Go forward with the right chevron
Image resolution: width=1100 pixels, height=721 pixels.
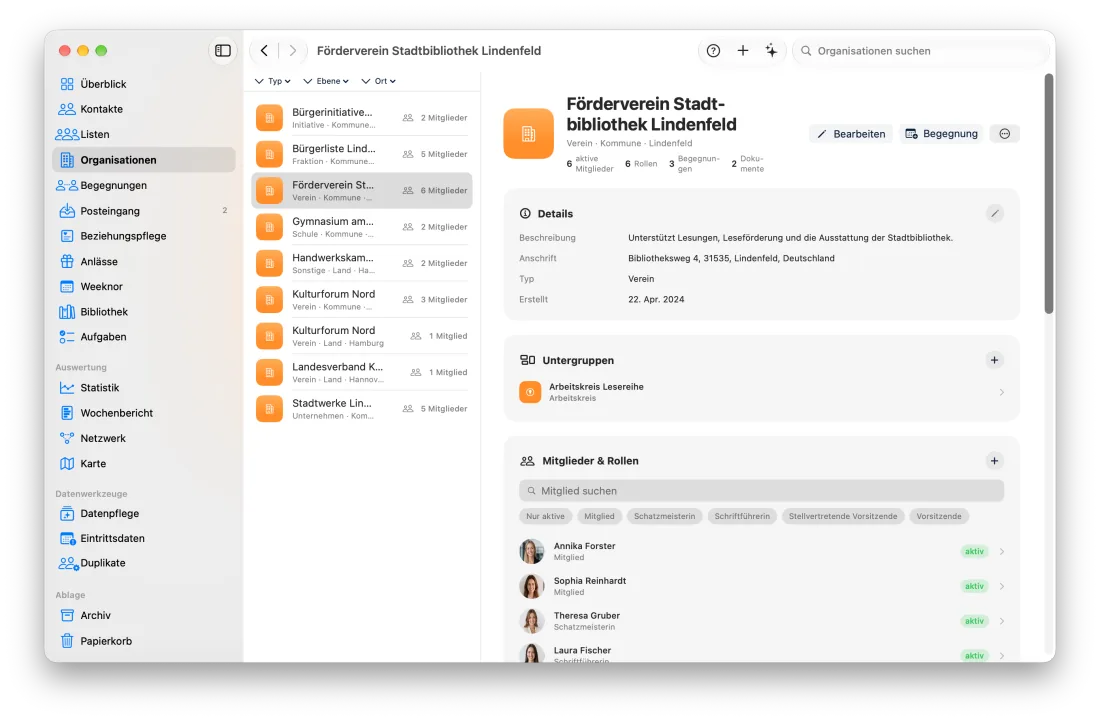pyautogui.click(x=293, y=50)
